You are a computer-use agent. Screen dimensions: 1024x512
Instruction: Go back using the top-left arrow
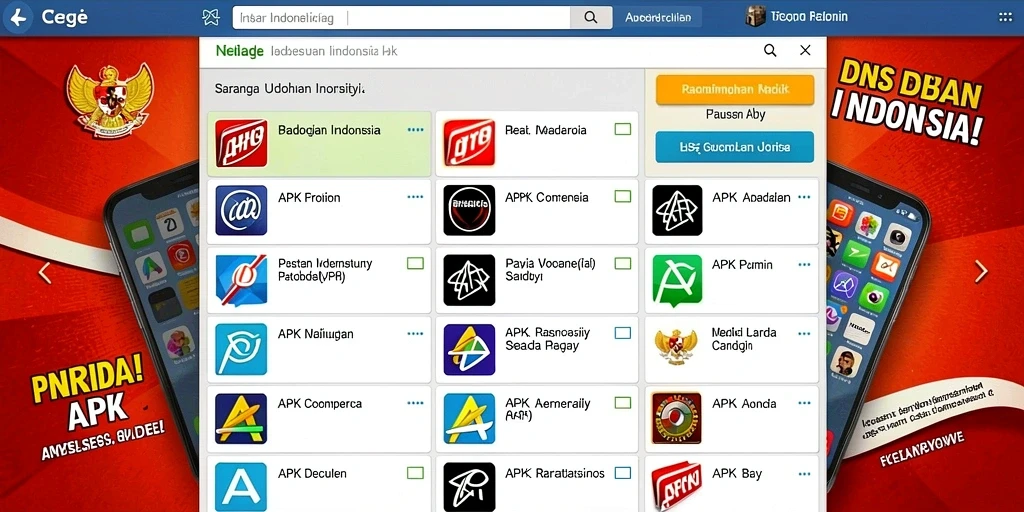(x=19, y=18)
